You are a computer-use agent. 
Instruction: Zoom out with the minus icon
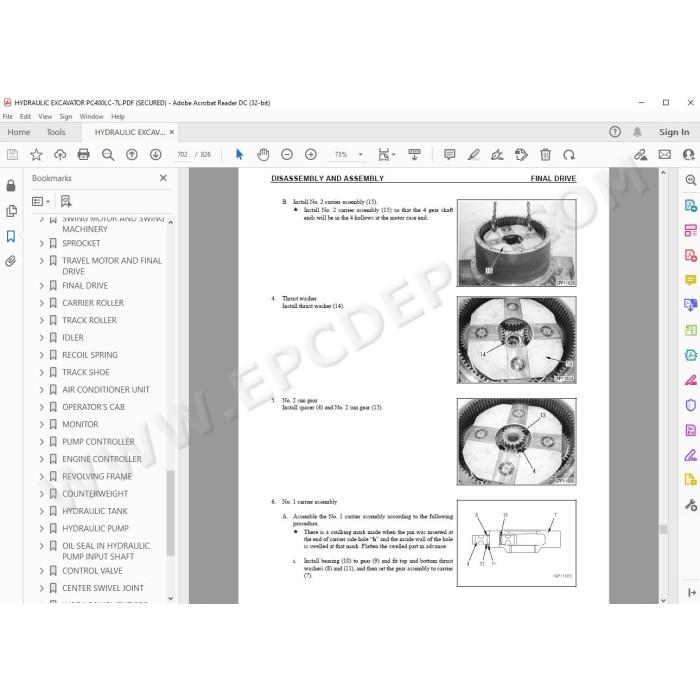click(x=287, y=154)
